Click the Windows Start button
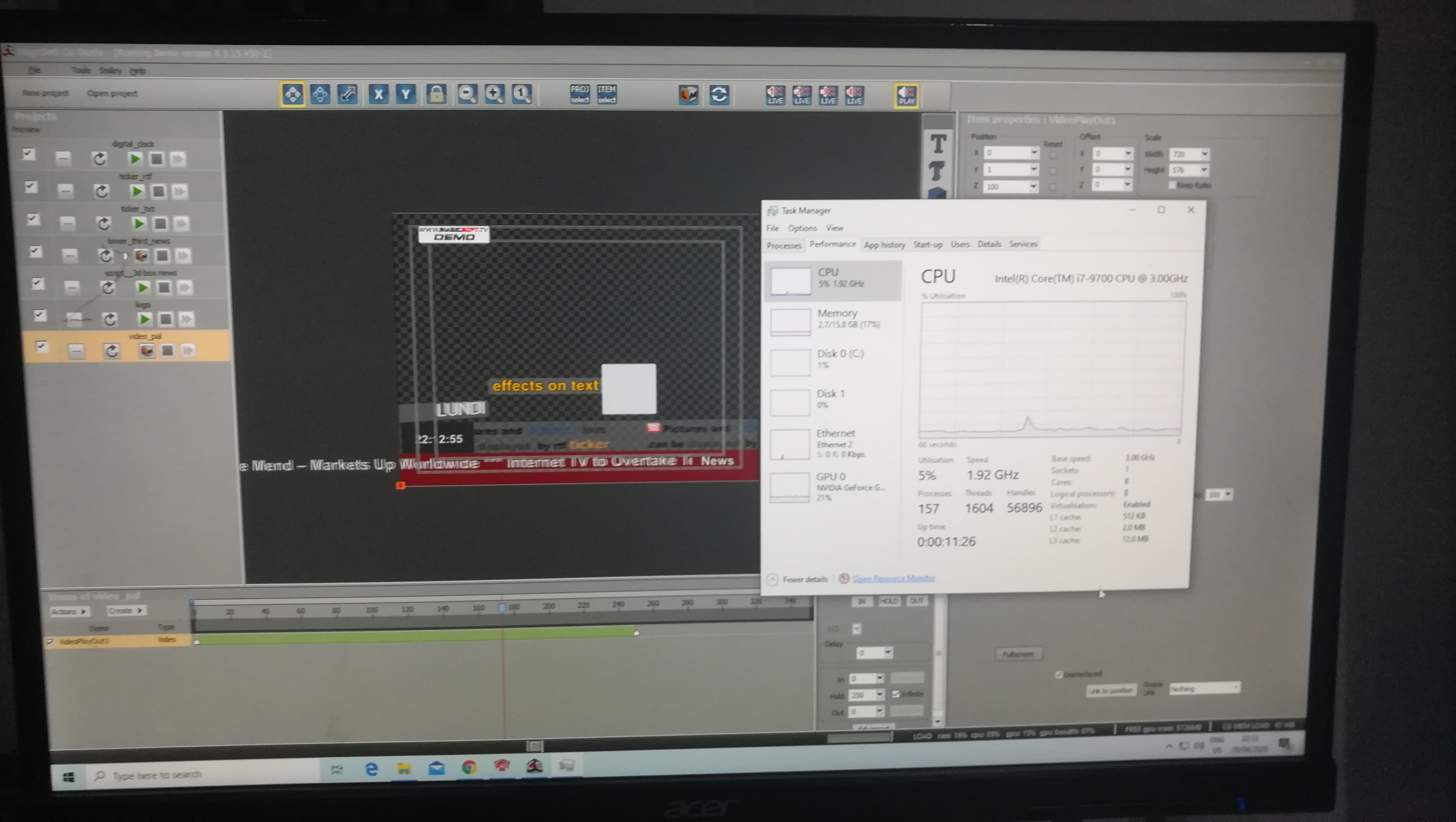Viewport: 1456px width, 822px height. point(68,777)
